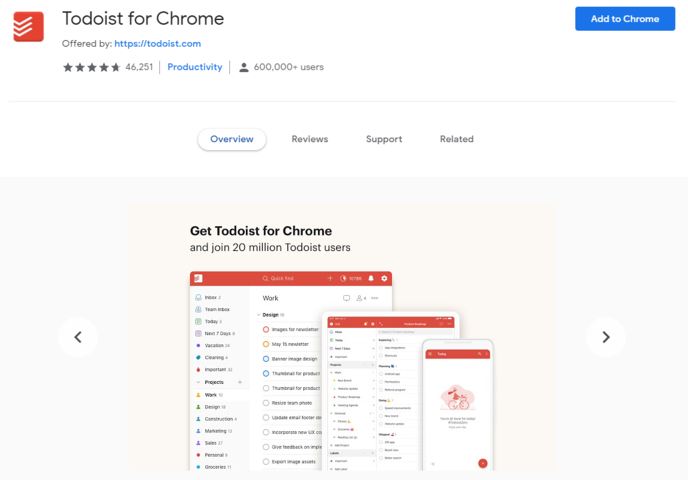688x480 pixels.
Task: Click Team Inbox in preview sidebar
Action: 212,309
